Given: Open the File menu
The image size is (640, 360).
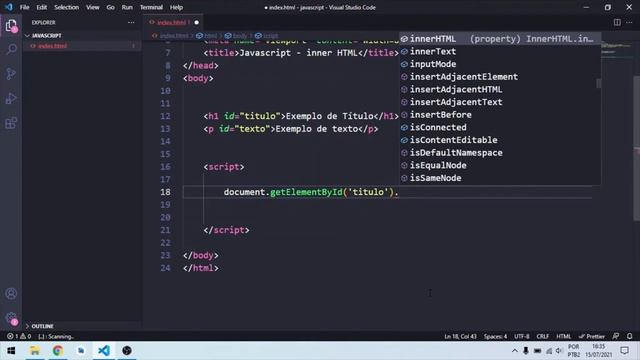Looking at the screenshot, I should [24, 7].
